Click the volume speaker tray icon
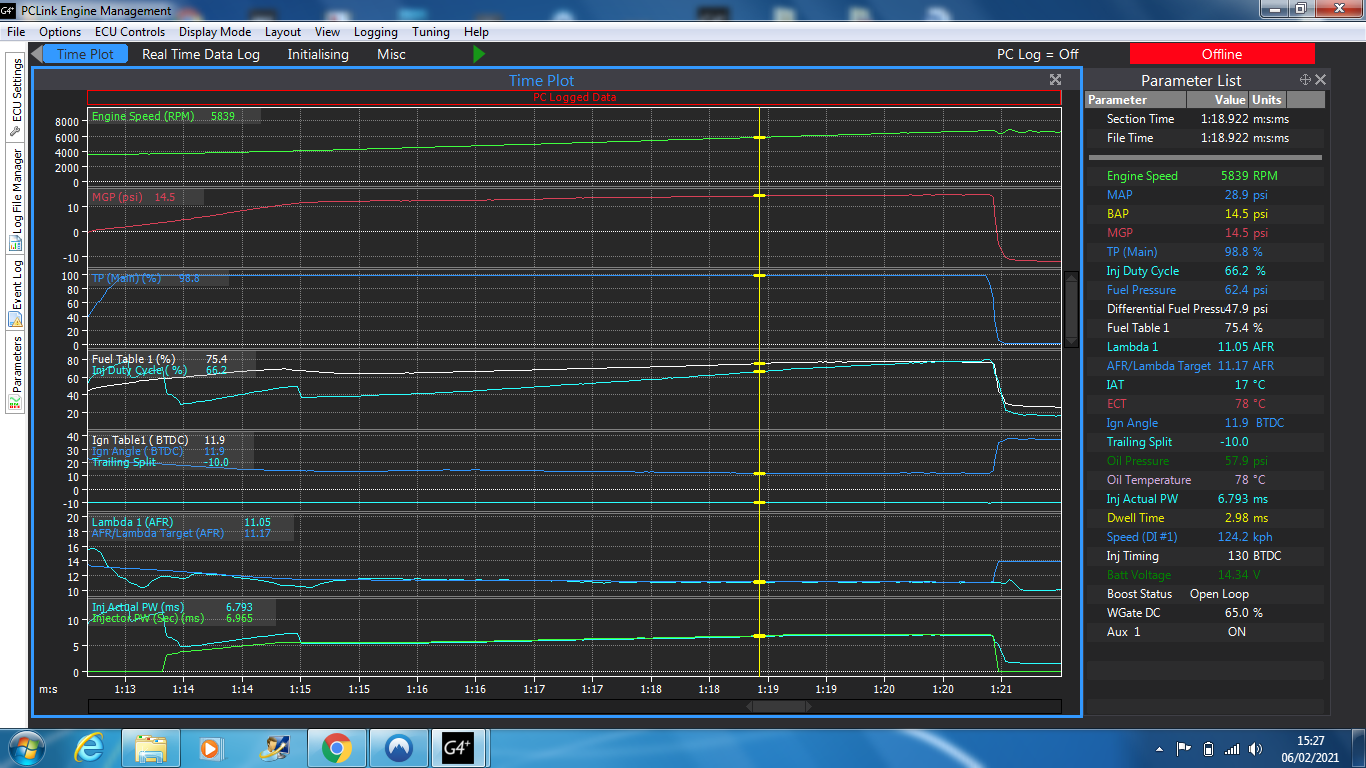 tap(1256, 748)
